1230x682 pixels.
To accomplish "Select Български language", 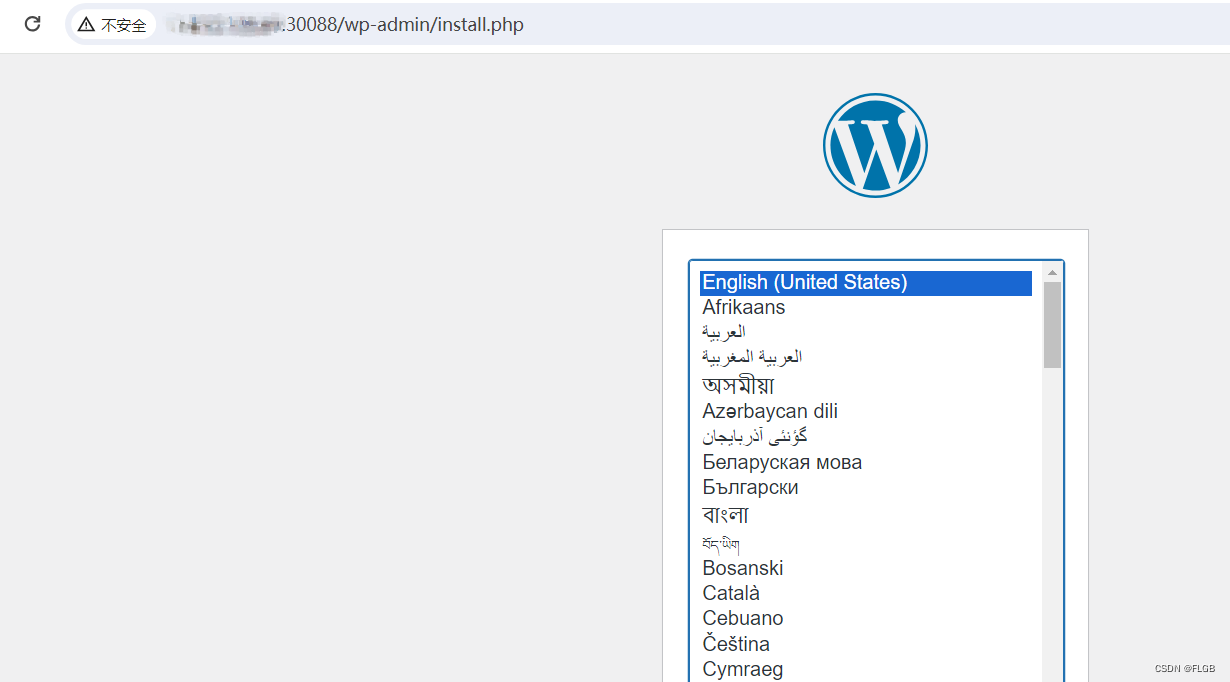I will click(x=866, y=487).
